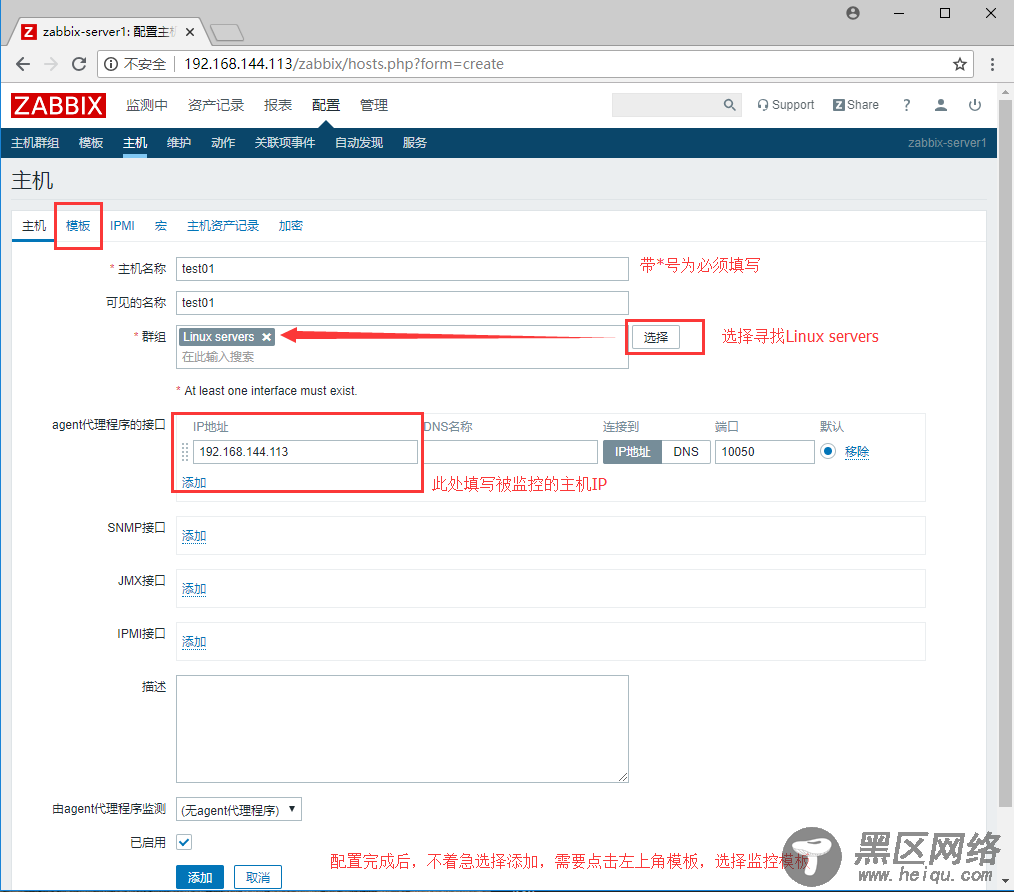This screenshot has width=1014, height=892.
Task: Go to 动作 submenu
Action: 223,143
